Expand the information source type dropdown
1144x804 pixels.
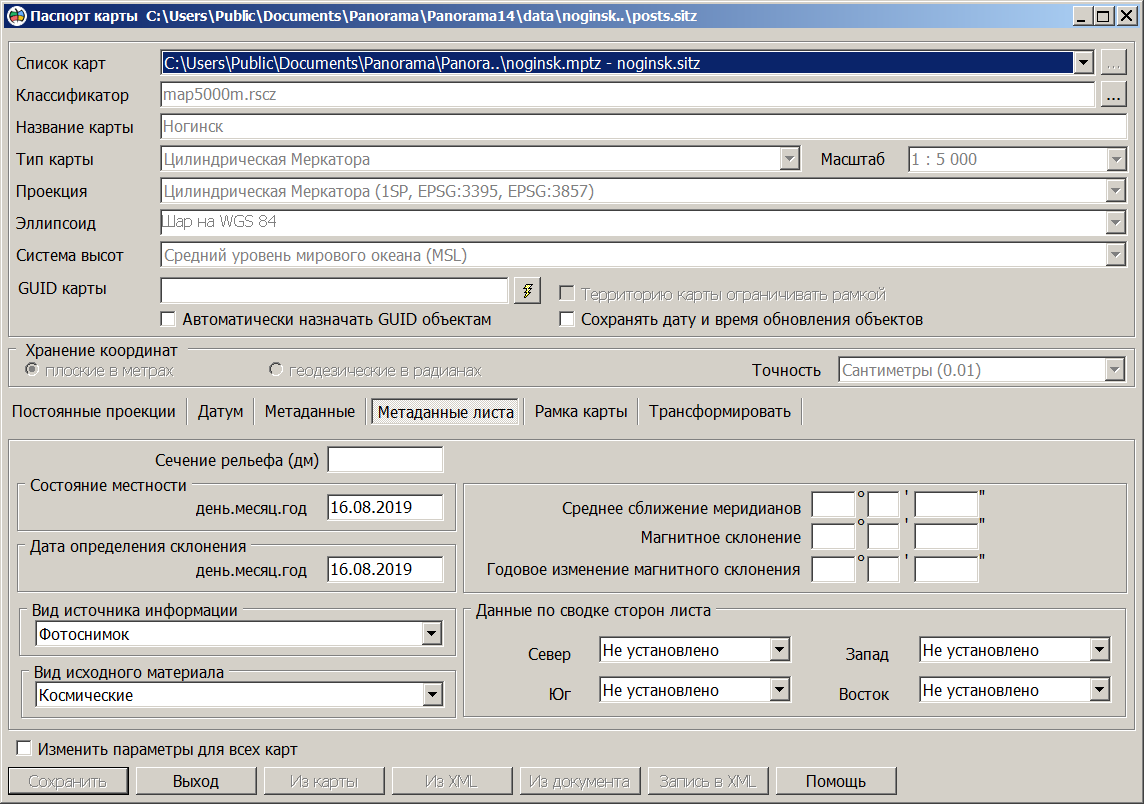point(432,633)
